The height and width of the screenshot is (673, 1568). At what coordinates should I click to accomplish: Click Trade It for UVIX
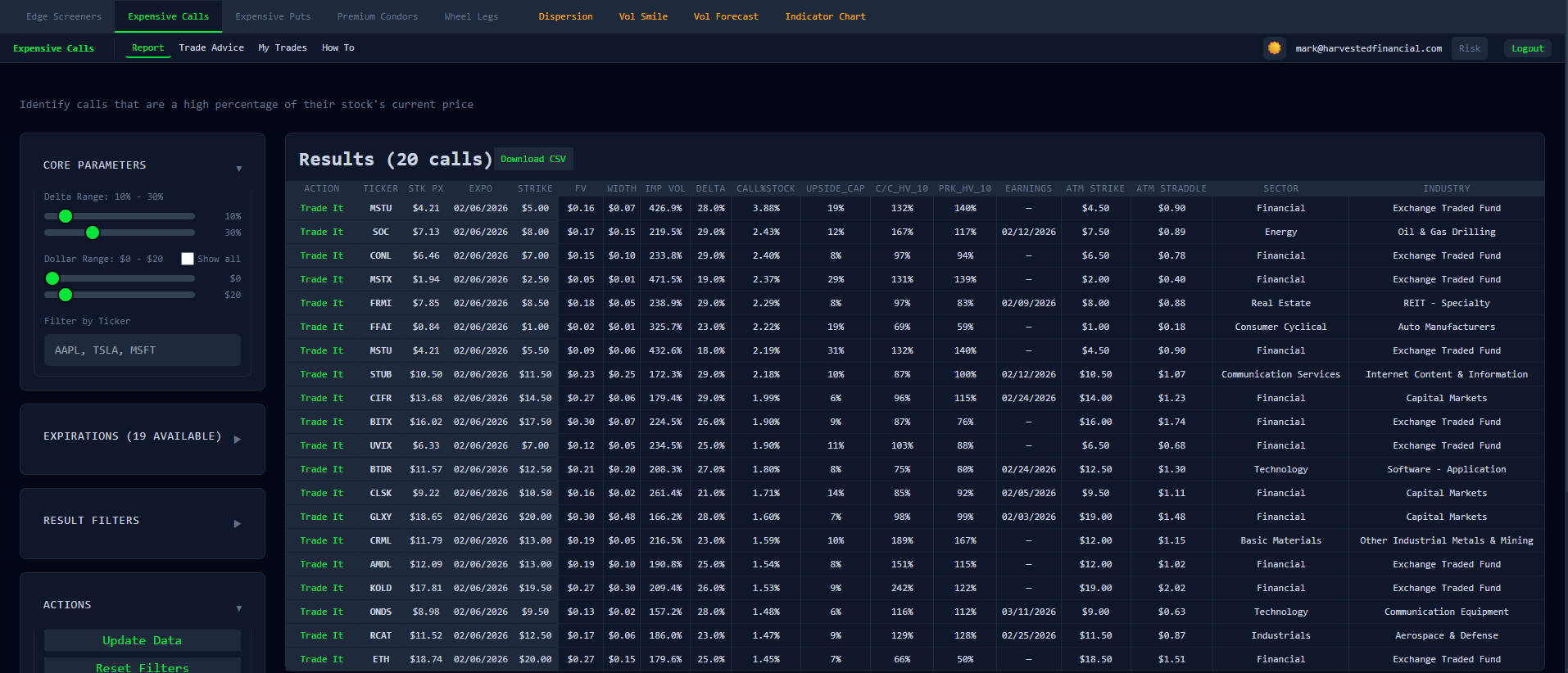[322, 445]
